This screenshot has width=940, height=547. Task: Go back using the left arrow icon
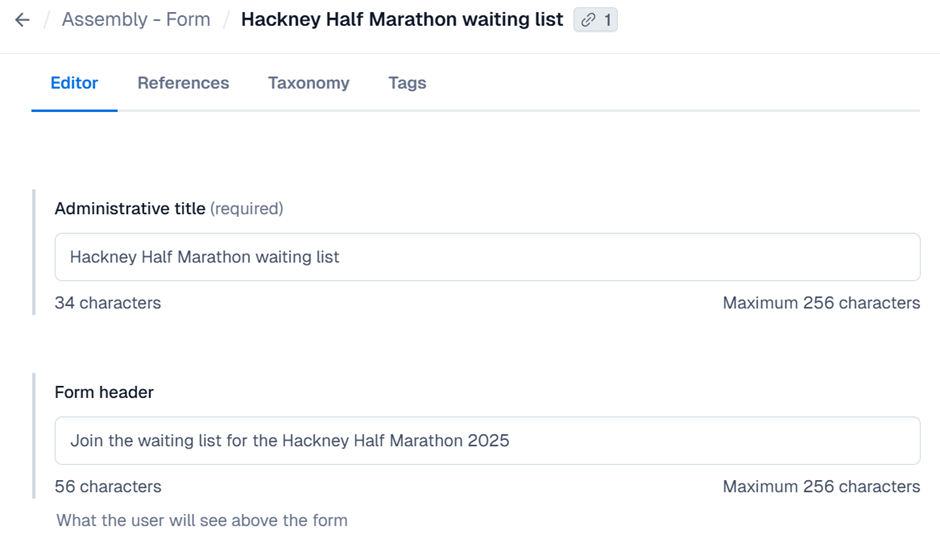tap(22, 20)
